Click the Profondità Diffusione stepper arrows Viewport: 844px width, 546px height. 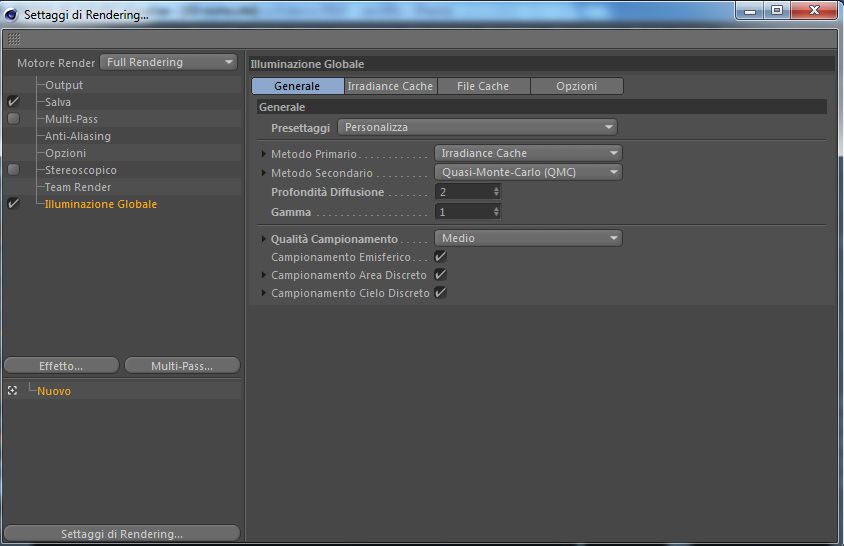(x=496, y=192)
